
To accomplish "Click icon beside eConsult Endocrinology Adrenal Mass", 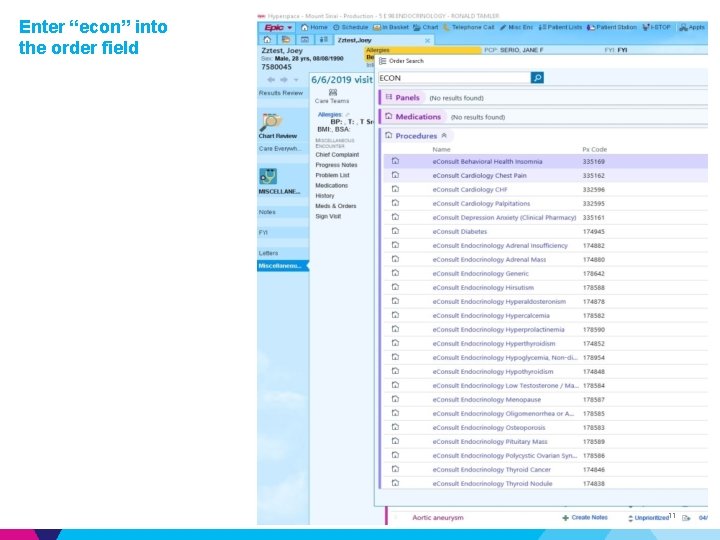I will [x=395, y=259].
